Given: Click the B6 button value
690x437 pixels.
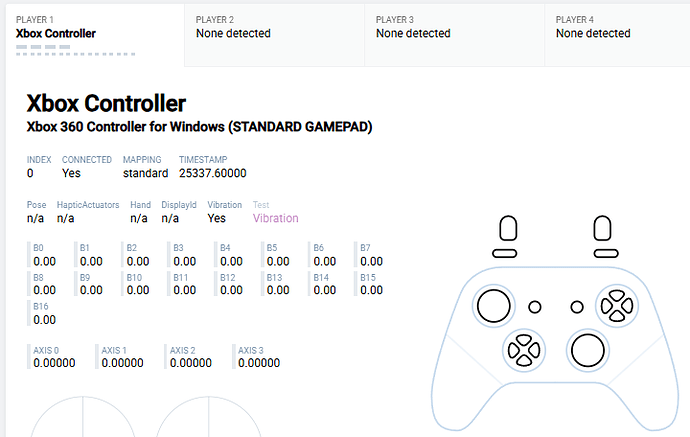Looking at the screenshot, I should pos(324,261).
